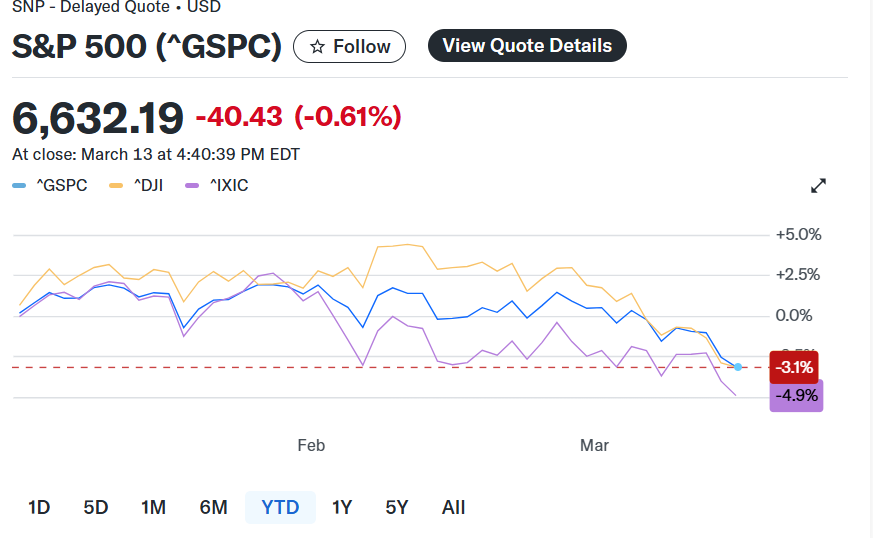Click the blue endpoint dot on chart
Image resolution: width=873 pixels, height=538 pixels.
coord(738,367)
